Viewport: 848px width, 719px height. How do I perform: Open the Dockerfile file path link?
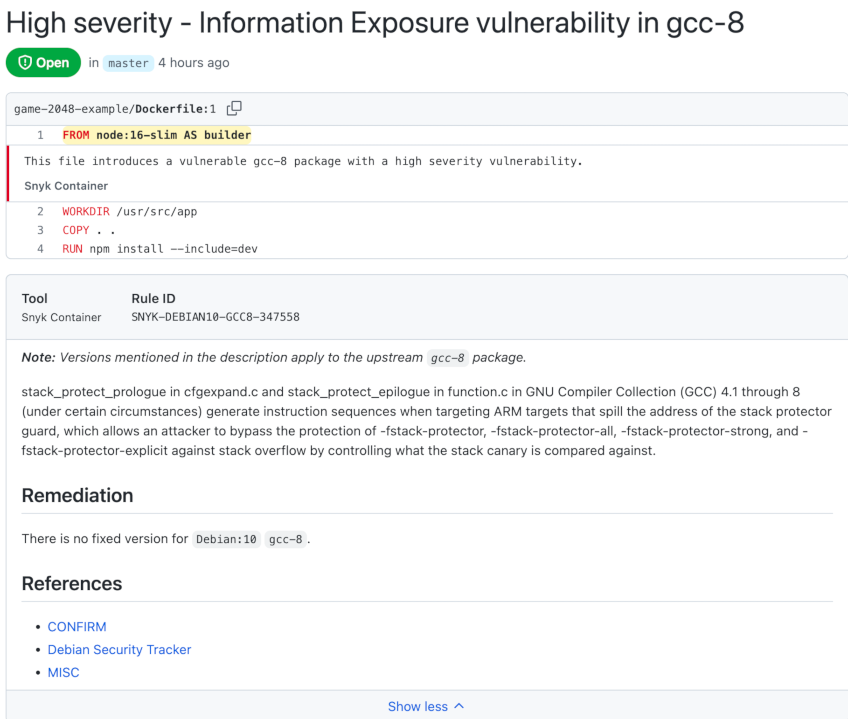115,109
